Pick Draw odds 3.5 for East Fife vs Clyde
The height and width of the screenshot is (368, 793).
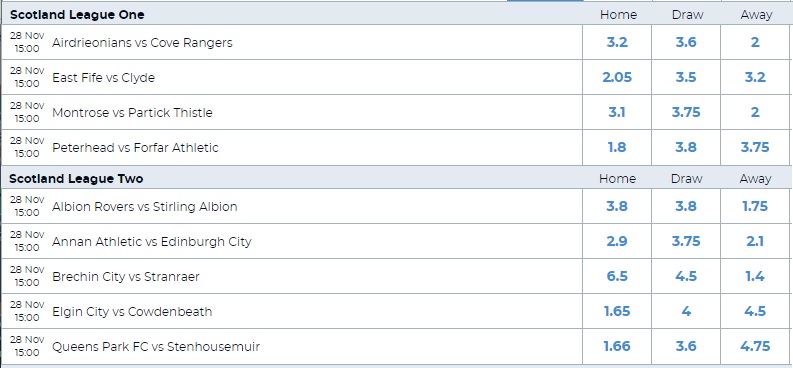tap(686, 77)
